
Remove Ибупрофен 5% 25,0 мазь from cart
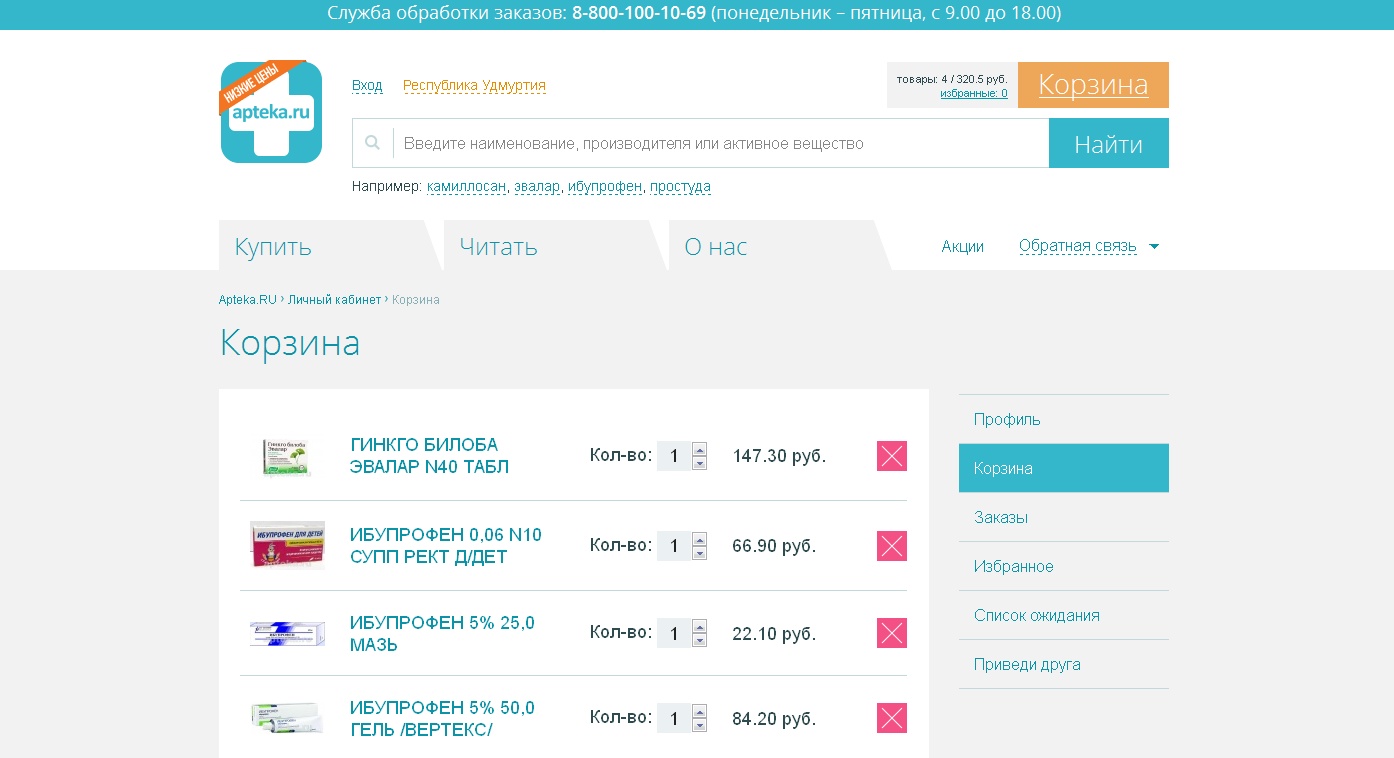(x=892, y=633)
